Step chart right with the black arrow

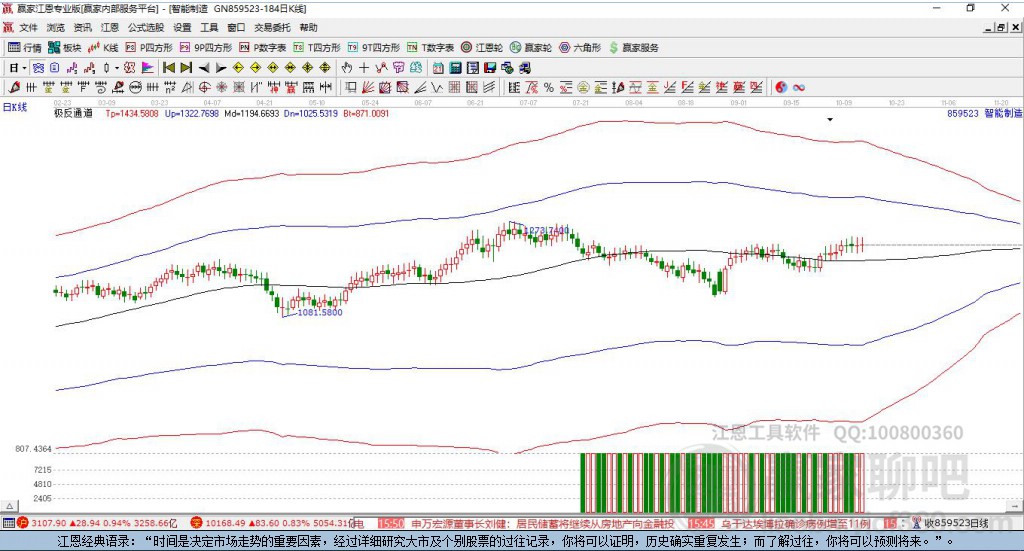tap(221, 68)
